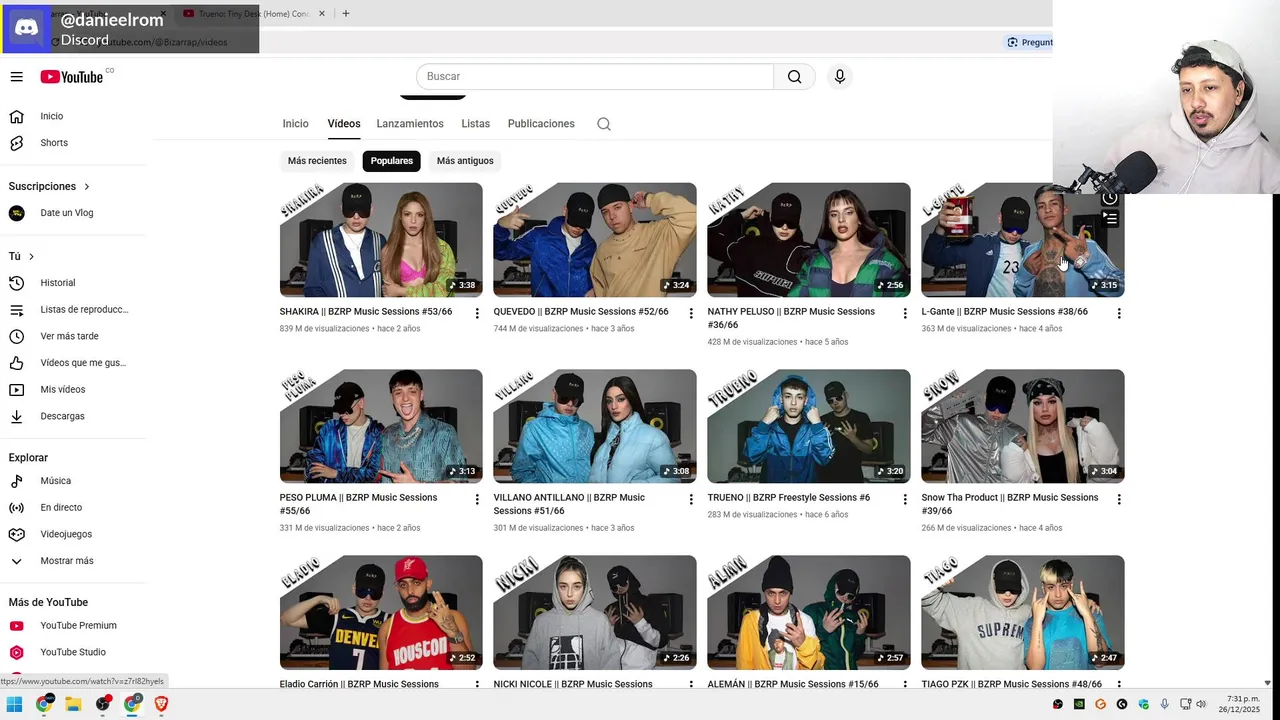Screen dimensions: 1280x720
Task: Play the NICKI NICOLE video thumbnail
Action: pyautogui.click(x=595, y=612)
